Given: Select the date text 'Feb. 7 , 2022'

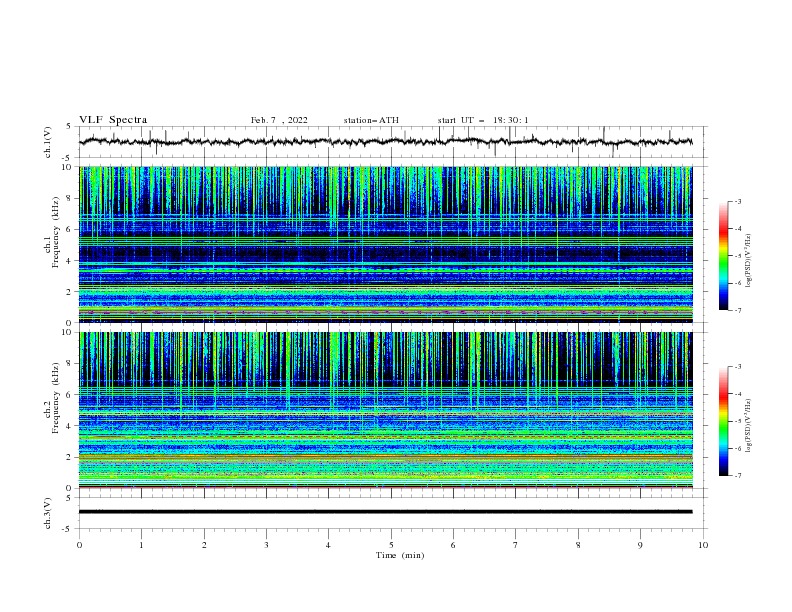Looking at the screenshot, I should tap(279, 120).
